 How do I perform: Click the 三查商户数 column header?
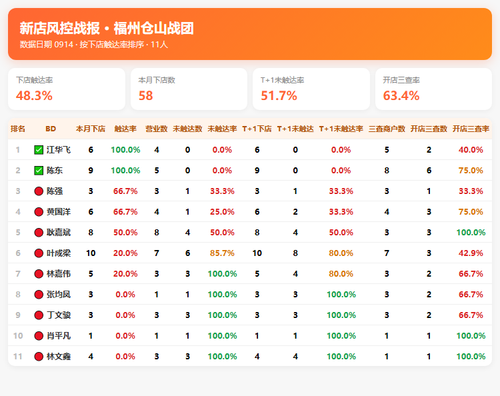[387, 129]
